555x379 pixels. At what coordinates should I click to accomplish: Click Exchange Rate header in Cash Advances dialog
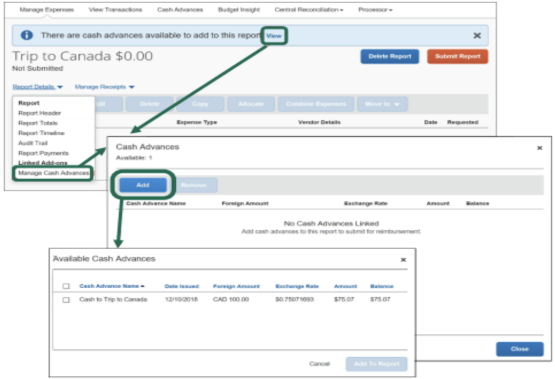[x=366, y=203]
